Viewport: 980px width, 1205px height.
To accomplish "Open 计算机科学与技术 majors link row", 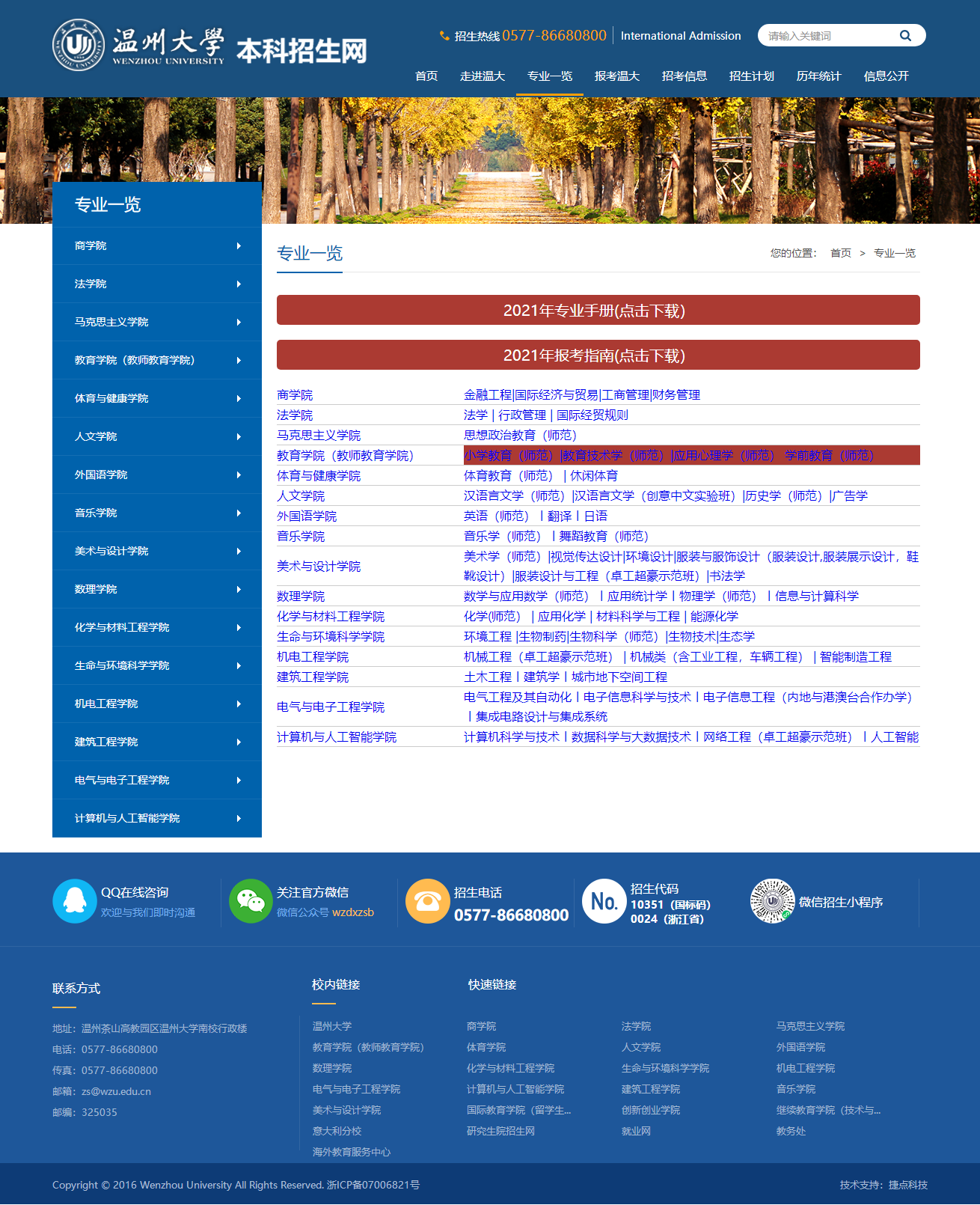I will [x=691, y=736].
